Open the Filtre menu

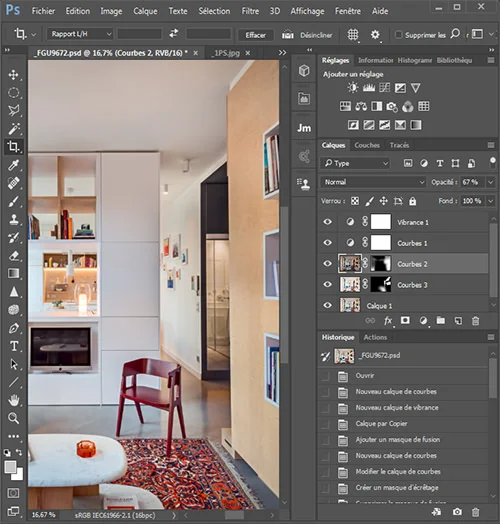pos(250,11)
